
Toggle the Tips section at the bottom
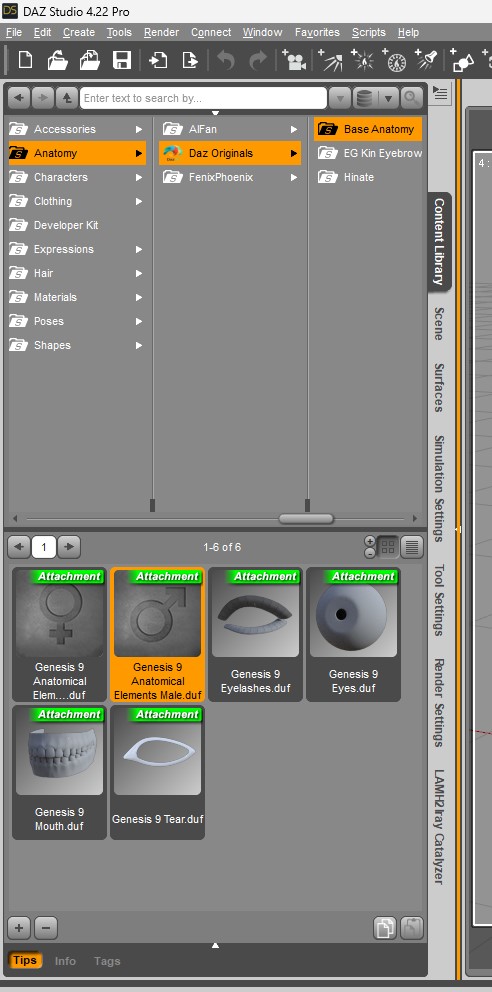(25, 960)
